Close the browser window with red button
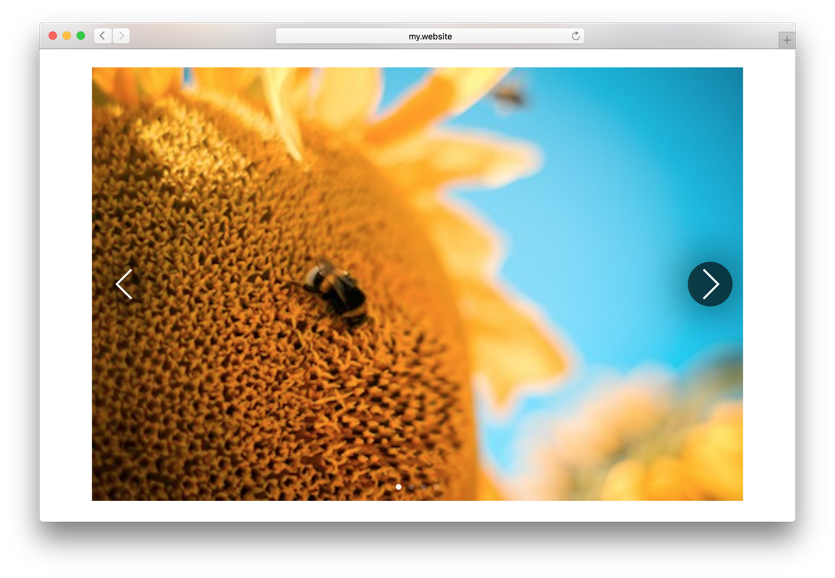This screenshot has width=835, height=578. tap(53, 36)
